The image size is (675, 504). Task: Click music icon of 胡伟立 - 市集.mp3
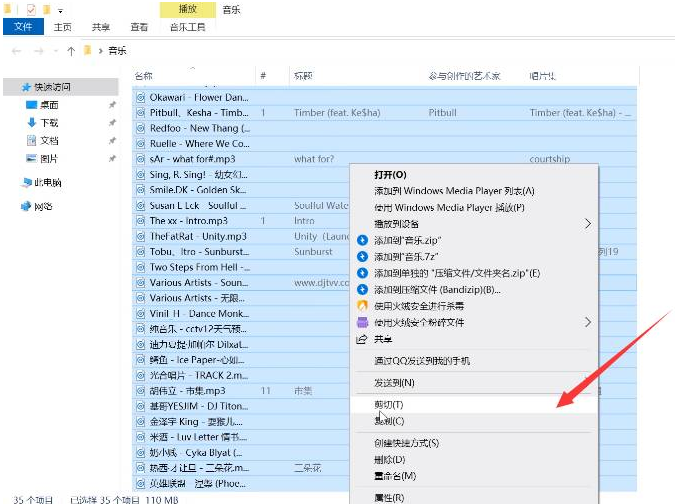point(140,391)
